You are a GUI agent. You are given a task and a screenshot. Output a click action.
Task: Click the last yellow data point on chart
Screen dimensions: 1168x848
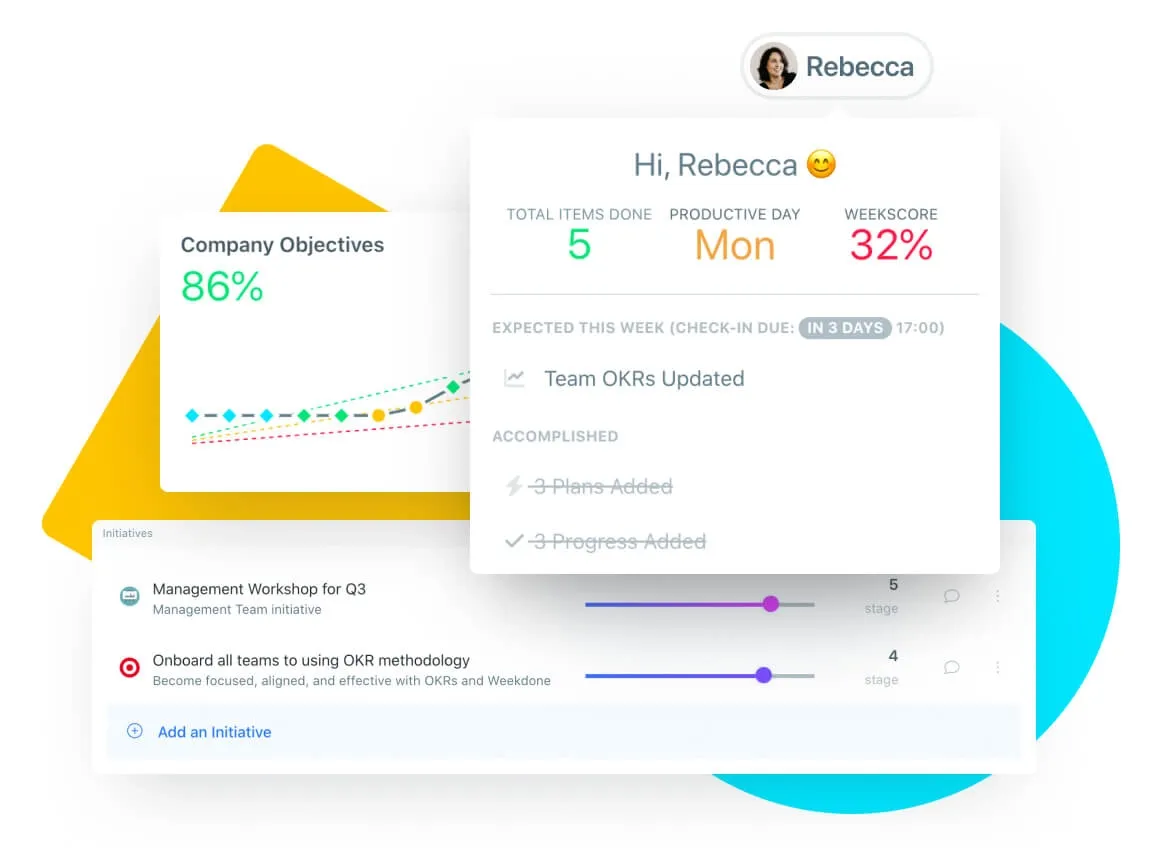[x=415, y=408]
